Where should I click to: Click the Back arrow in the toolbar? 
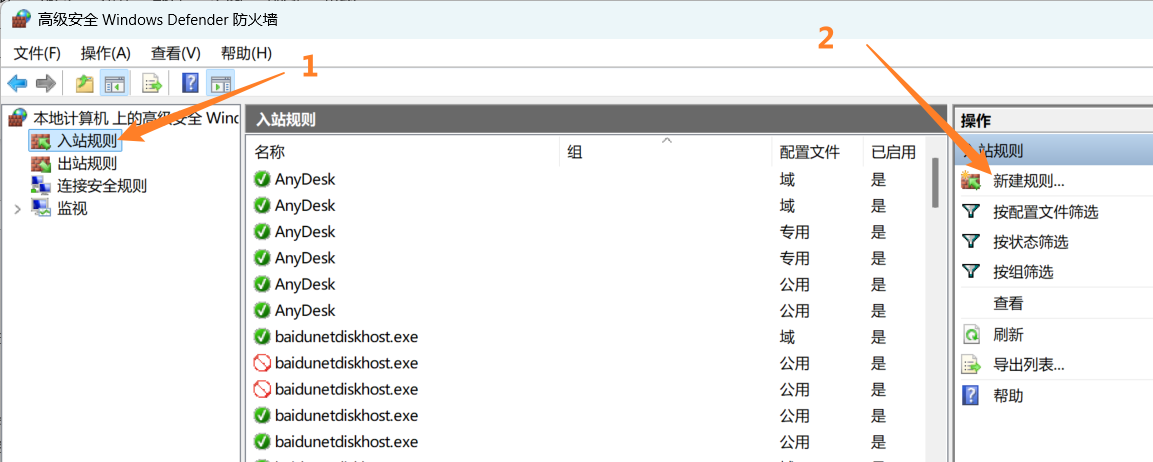(17, 83)
